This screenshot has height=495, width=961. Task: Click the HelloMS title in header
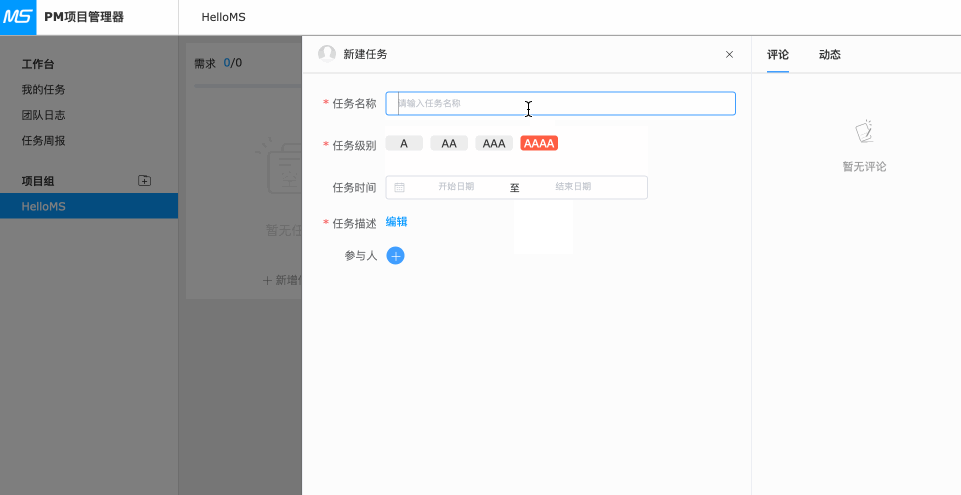click(x=224, y=17)
